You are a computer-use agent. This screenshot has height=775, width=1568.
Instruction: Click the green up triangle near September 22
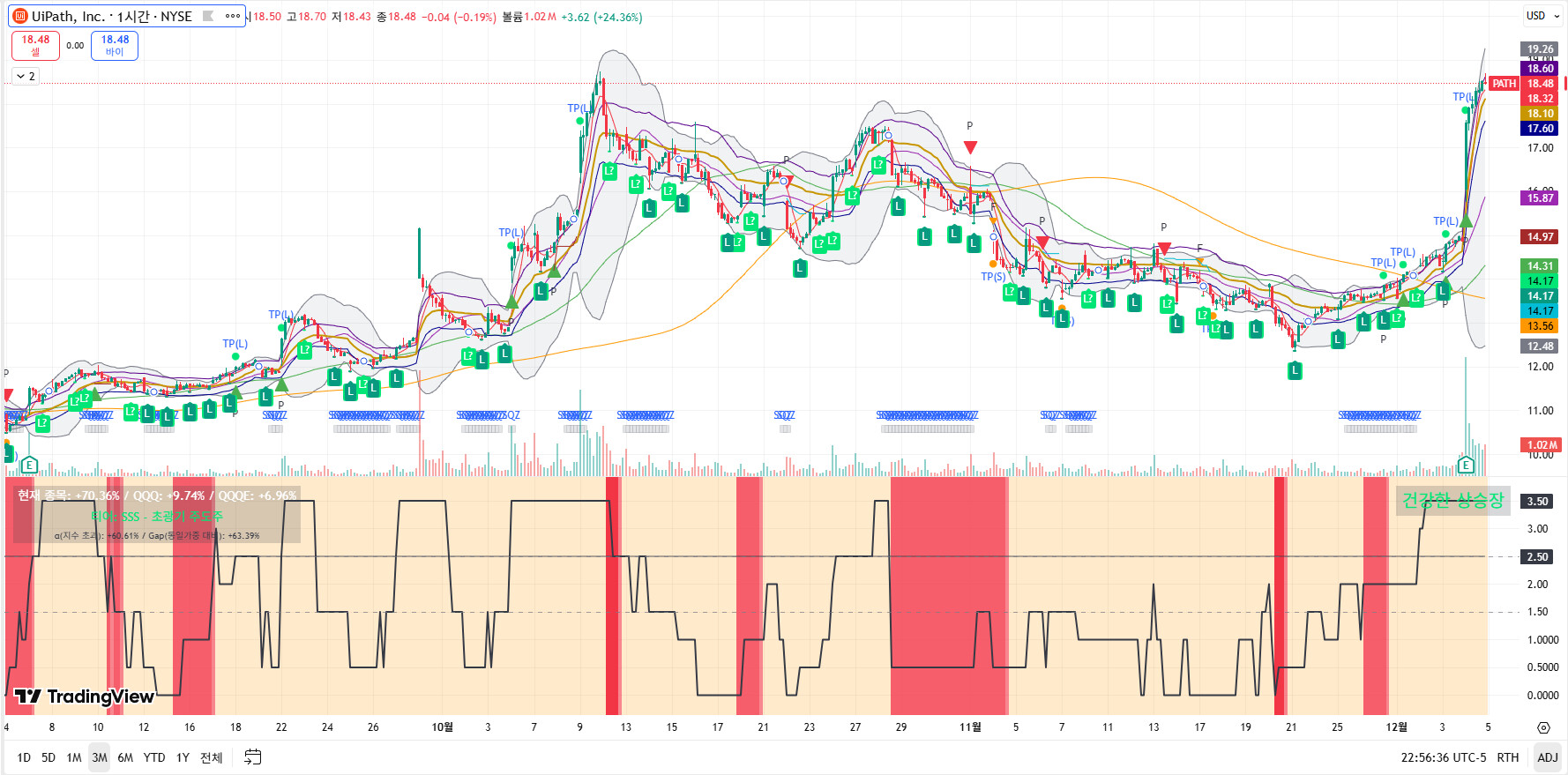[281, 384]
